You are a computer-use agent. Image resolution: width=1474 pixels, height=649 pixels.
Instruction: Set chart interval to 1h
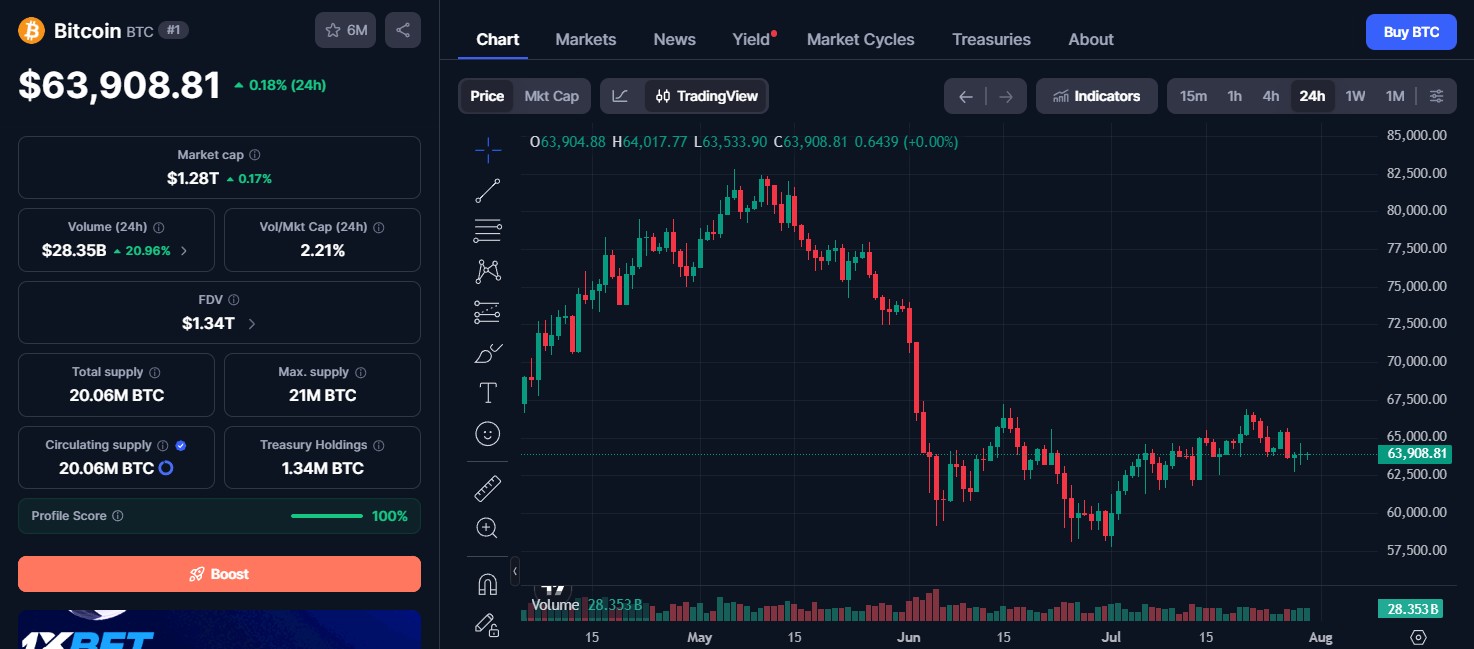coord(1235,96)
